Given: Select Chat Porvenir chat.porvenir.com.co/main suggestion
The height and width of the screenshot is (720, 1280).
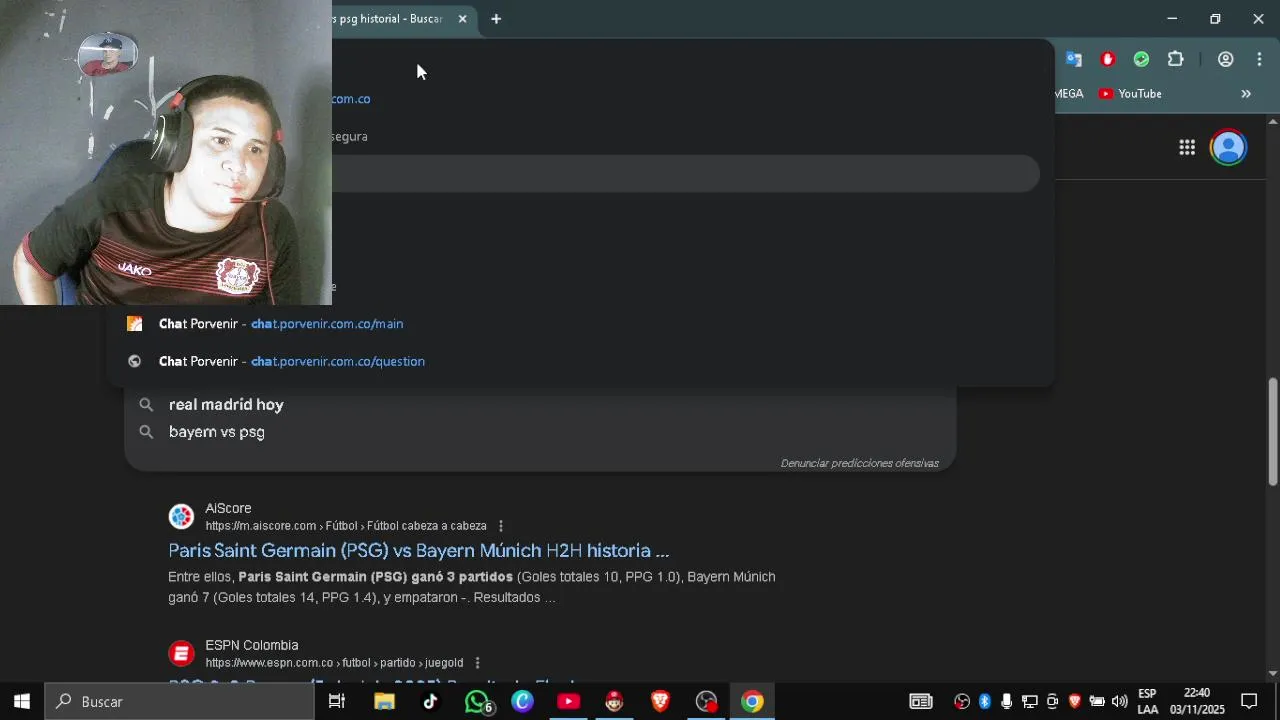Looking at the screenshot, I should click(580, 324).
